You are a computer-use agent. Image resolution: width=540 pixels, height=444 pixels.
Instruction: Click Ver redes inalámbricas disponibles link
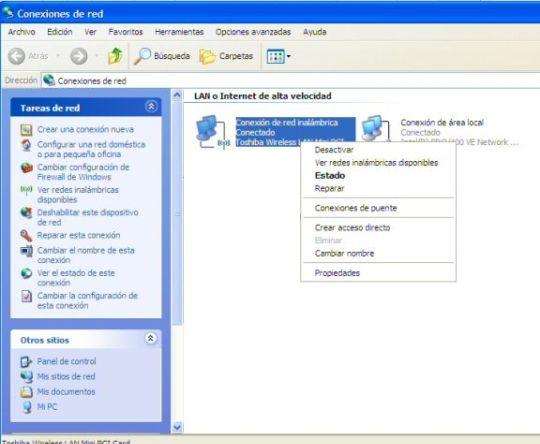78,195
